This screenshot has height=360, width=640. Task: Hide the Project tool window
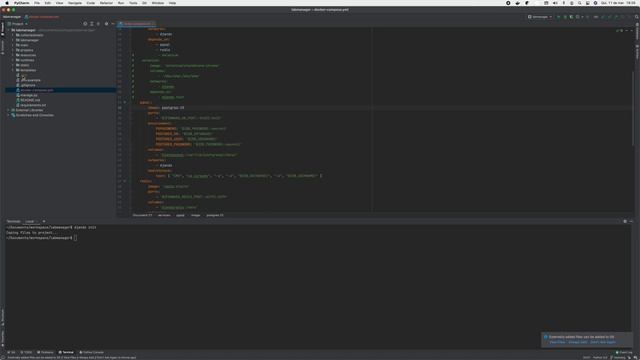113,24
